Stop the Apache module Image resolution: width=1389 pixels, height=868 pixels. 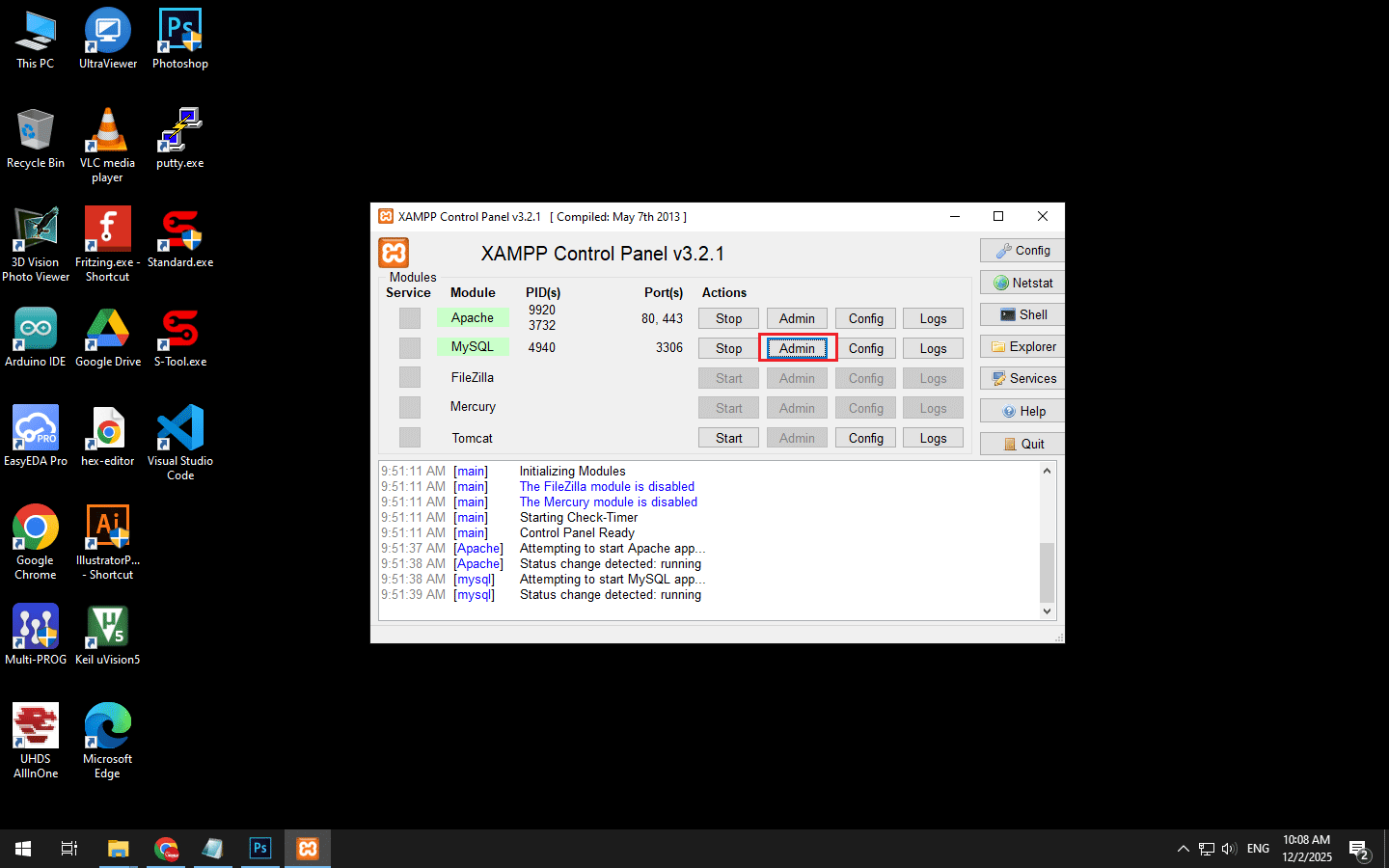coord(728,318)
